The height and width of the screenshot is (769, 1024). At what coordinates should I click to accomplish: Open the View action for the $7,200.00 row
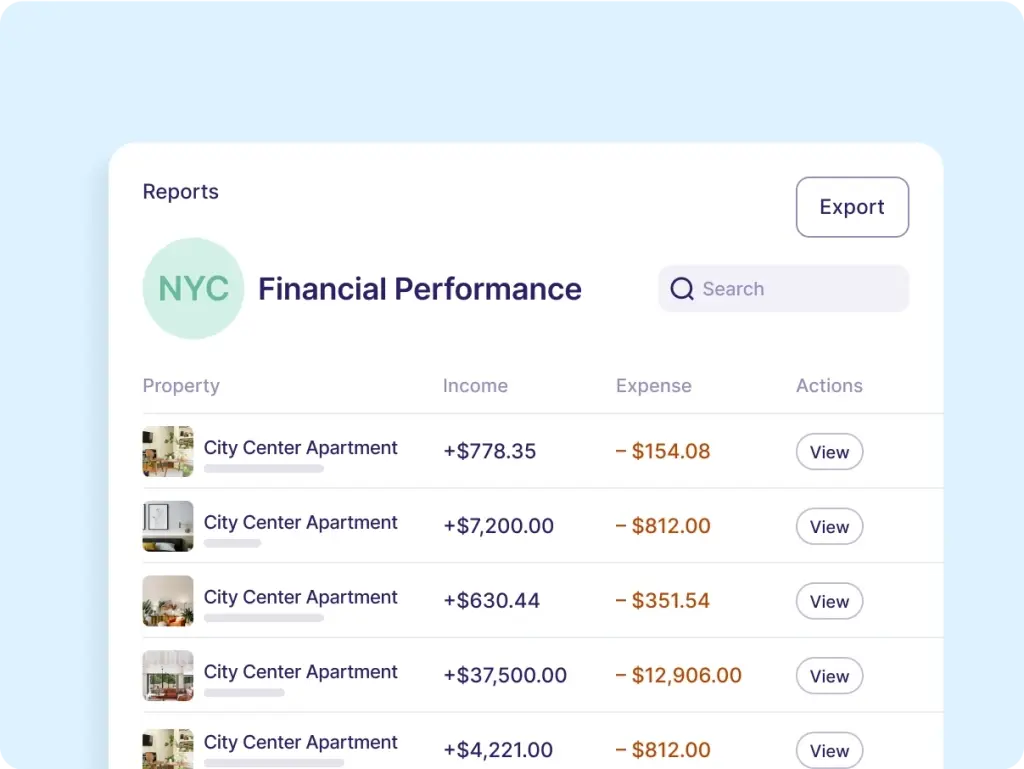point(829,526)
